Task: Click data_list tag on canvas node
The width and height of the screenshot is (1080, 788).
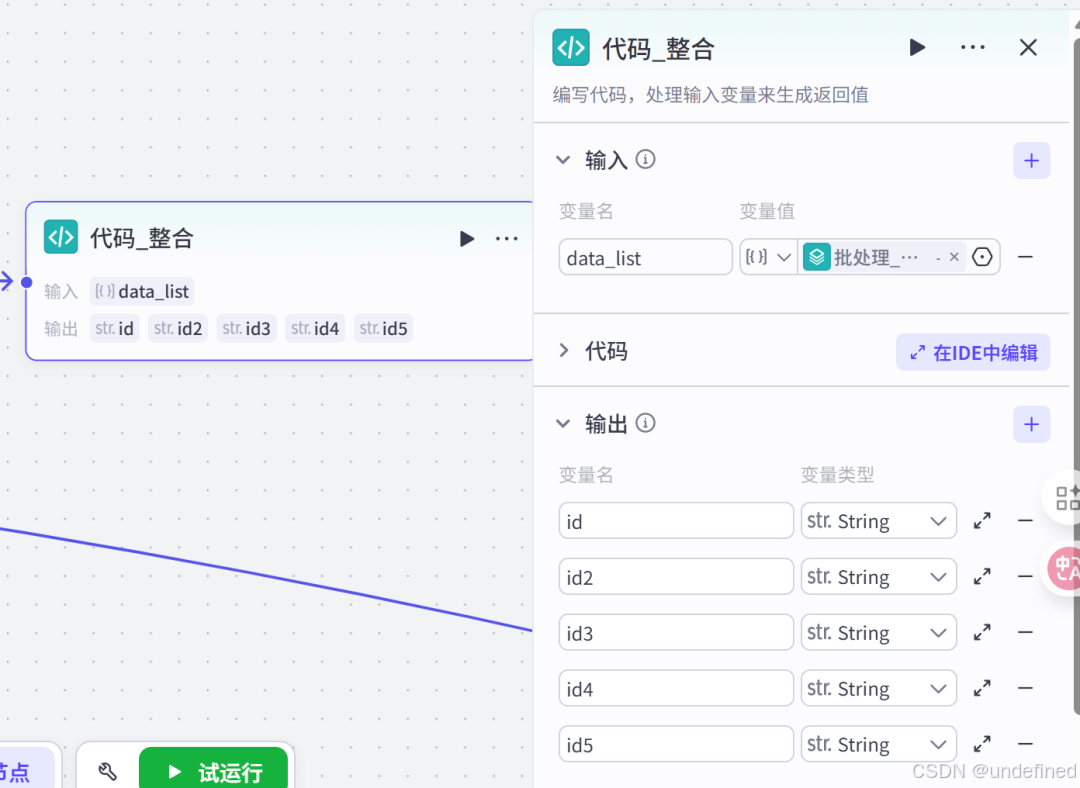Action: (x=143, y=291)
